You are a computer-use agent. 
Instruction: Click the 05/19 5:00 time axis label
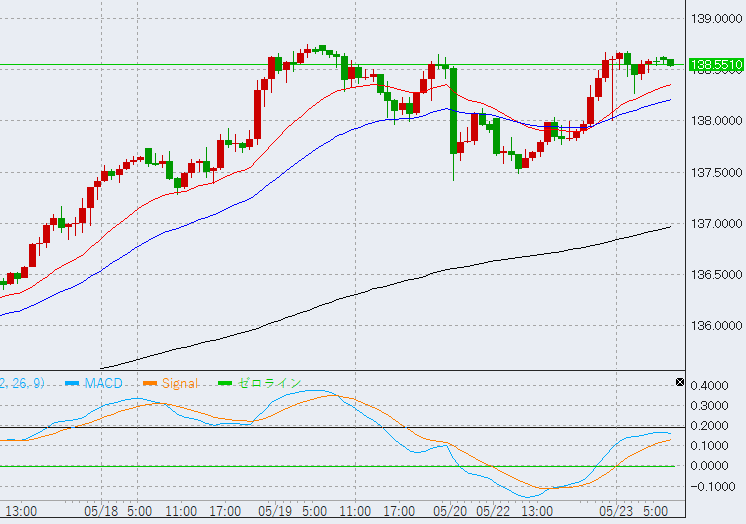coord(294,510)
